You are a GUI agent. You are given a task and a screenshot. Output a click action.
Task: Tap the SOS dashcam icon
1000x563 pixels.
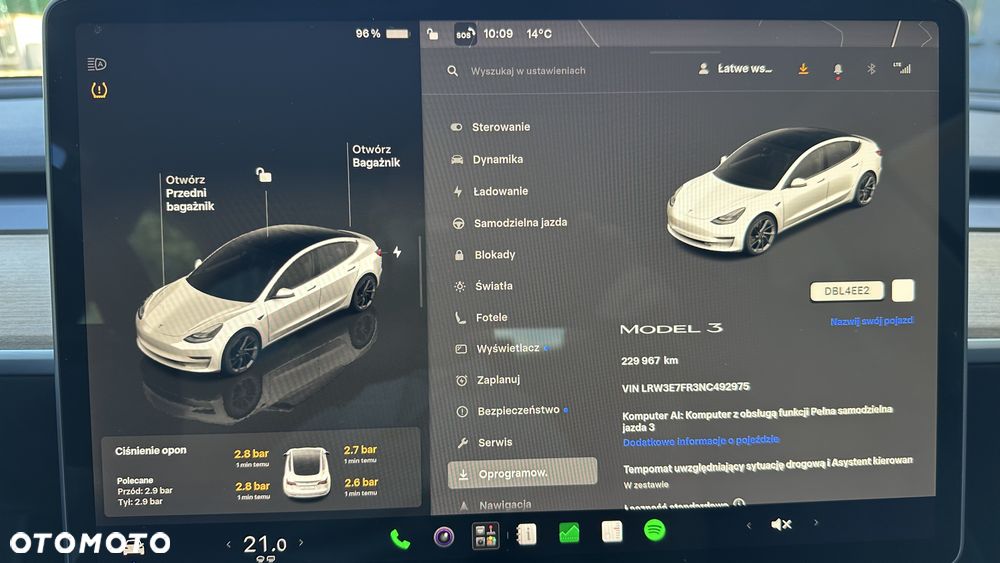click(x=465, y=34)
